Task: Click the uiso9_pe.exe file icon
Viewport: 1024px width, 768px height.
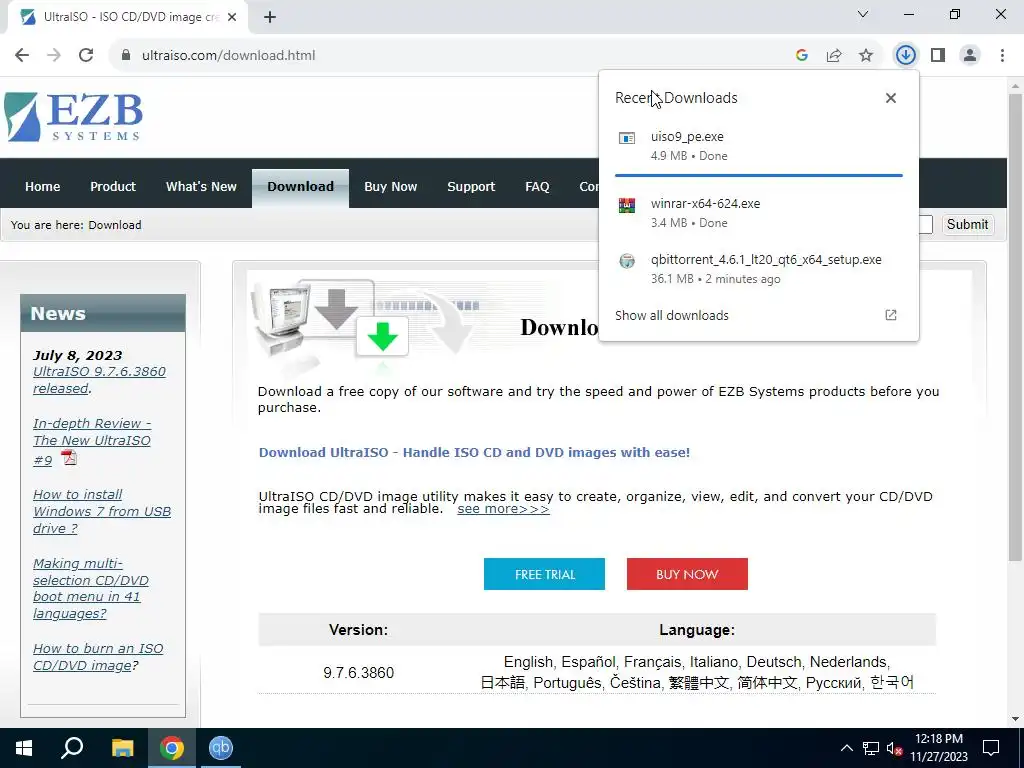Action: (x=627, y=138)
